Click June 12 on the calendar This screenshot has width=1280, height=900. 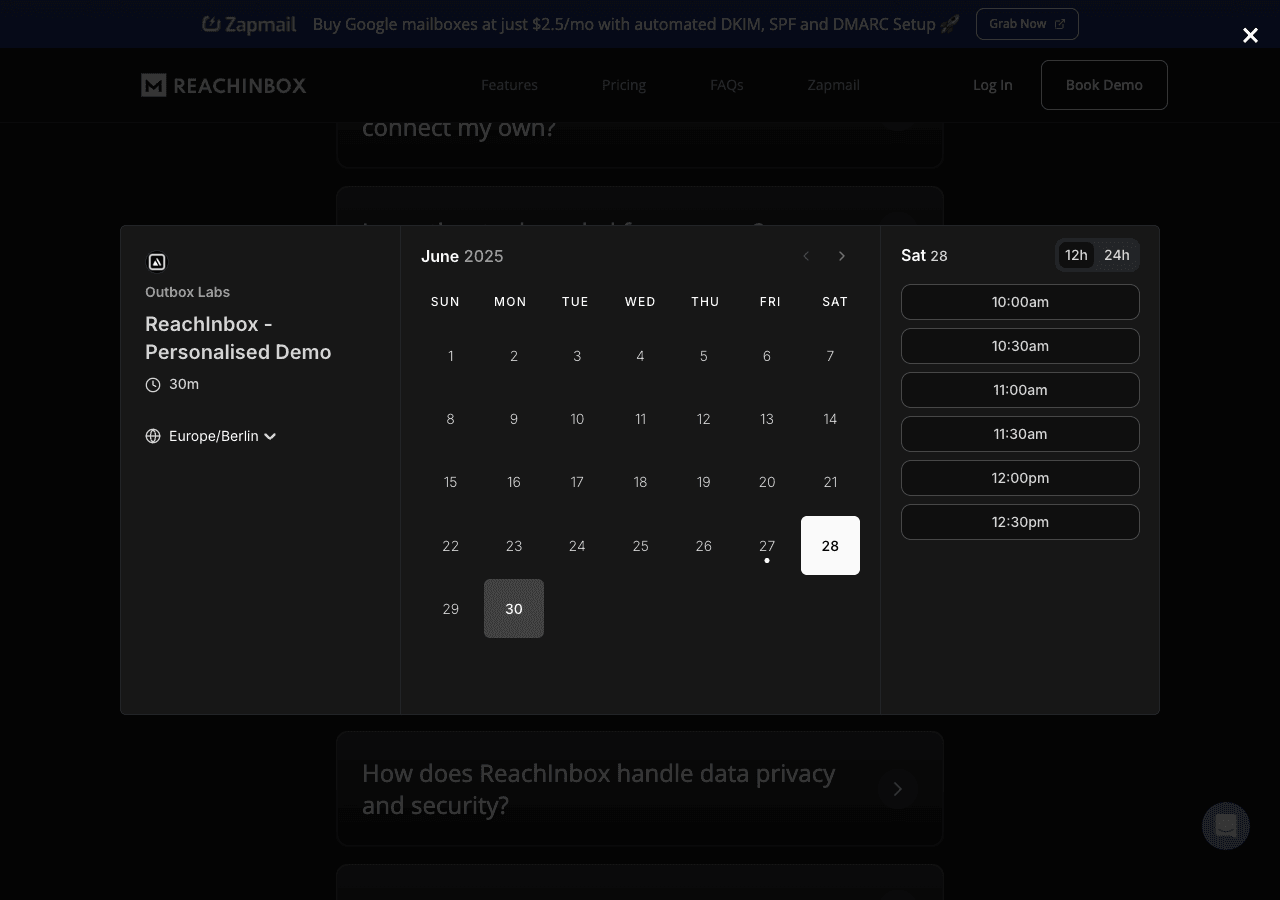[x=704, y=419]
